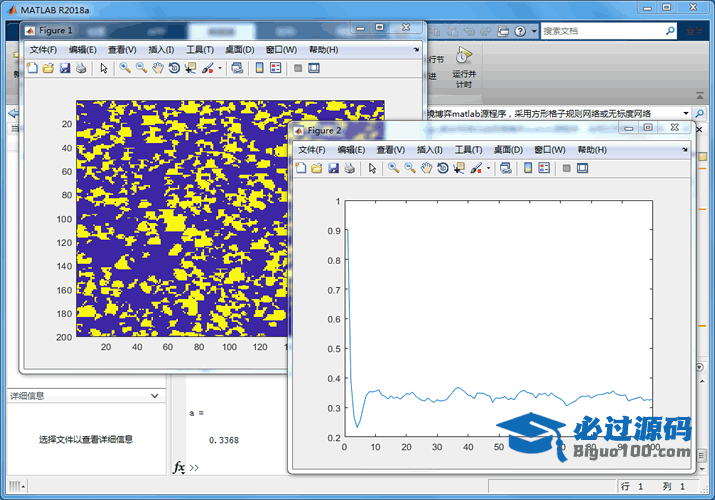
Task: Click the Brush data tool in Figure 2
Action: tap(476, 168)
